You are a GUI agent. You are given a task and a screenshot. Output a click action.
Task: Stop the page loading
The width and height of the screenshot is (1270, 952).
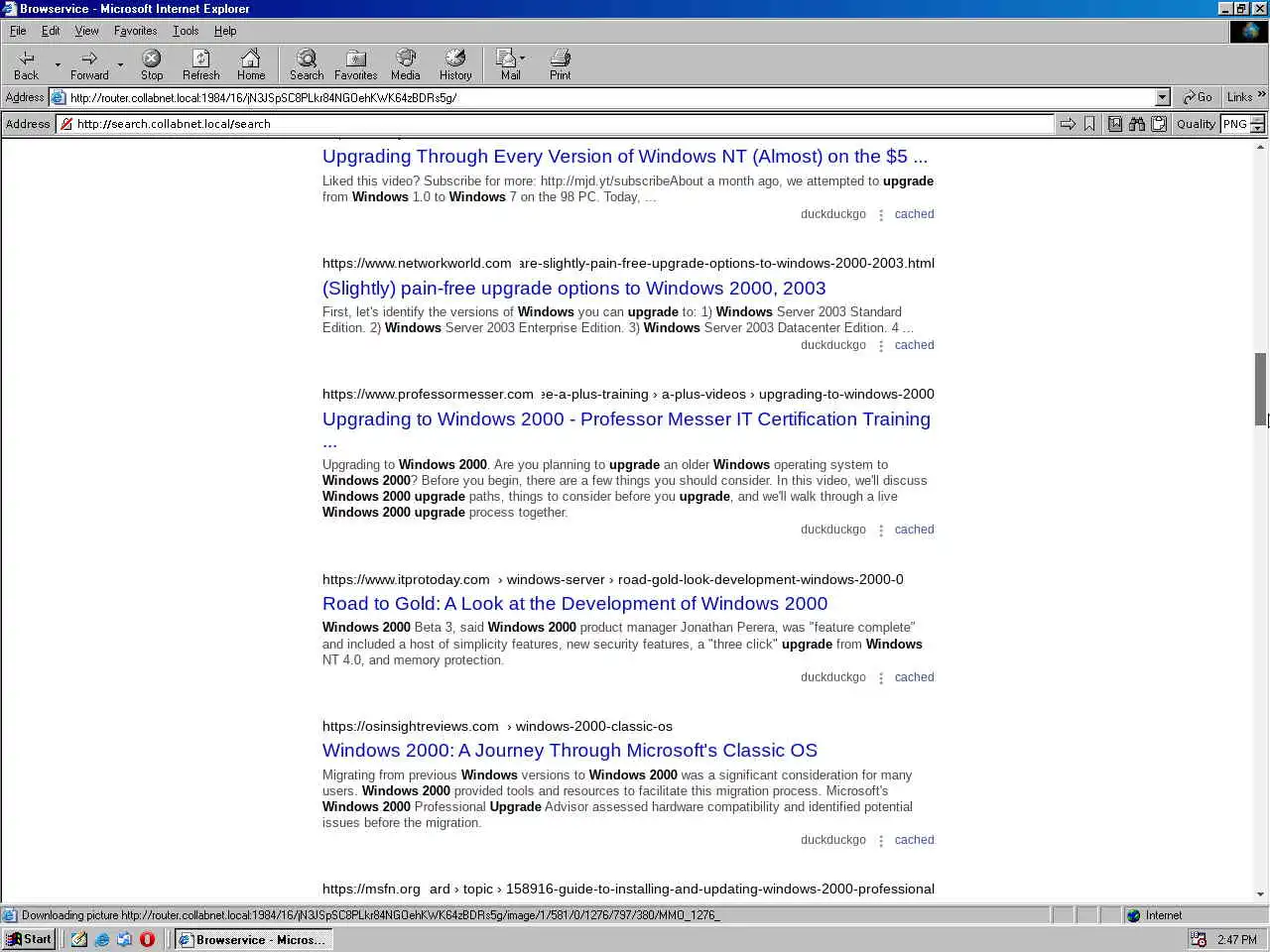152,64
